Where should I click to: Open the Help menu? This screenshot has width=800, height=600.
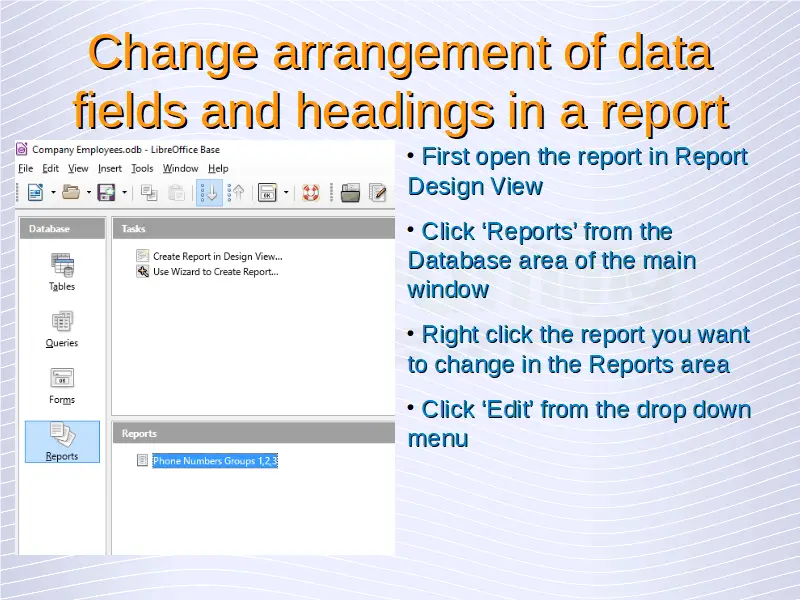point(218,168)
